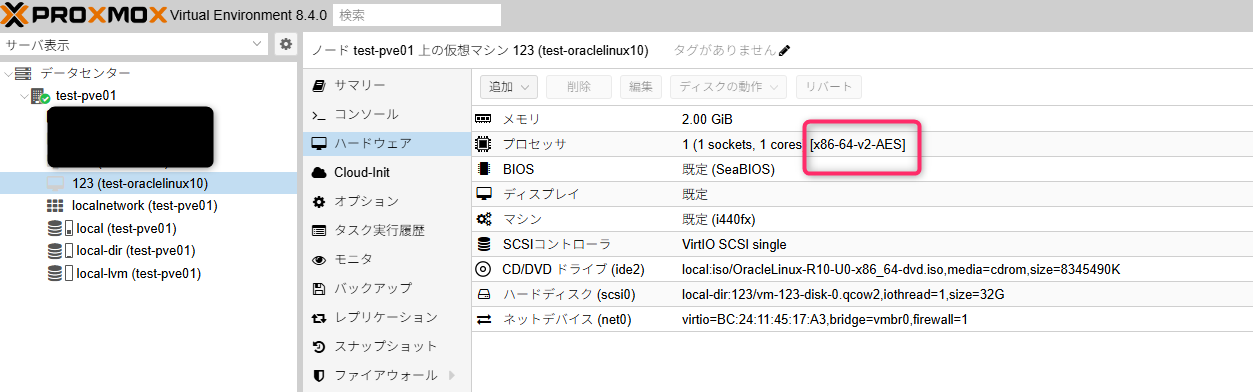
Task: Open the Add (追加) dropdown button
Action: (509, 87)
